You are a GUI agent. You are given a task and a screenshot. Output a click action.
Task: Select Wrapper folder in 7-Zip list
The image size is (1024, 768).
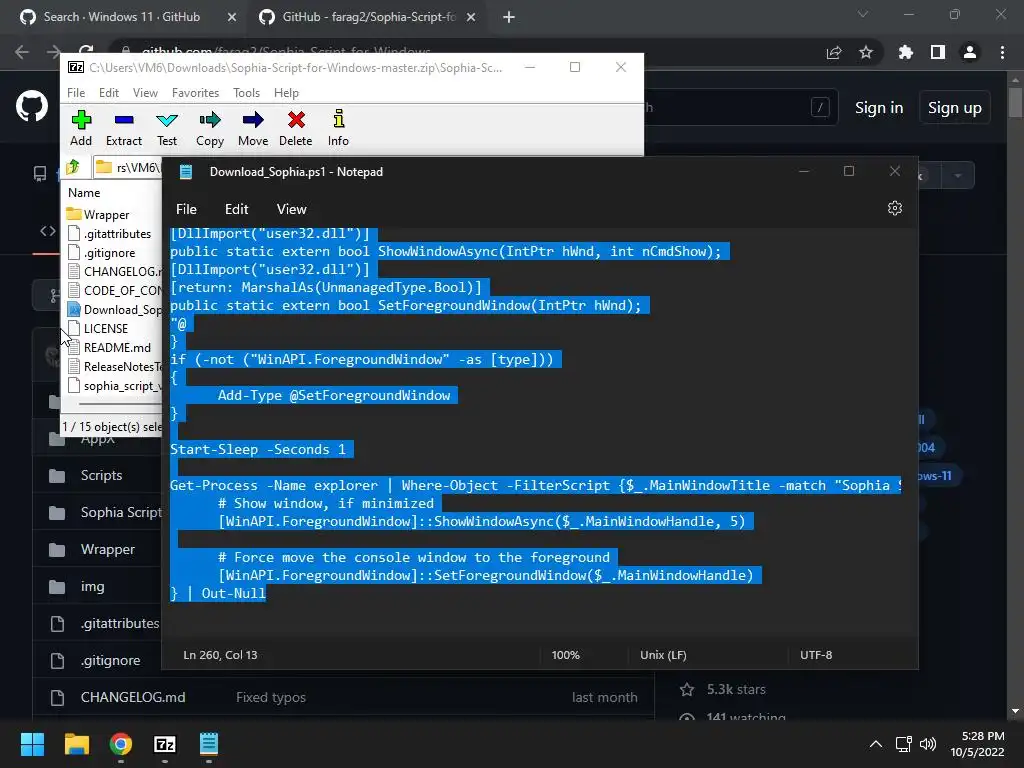click(x=106, y=214)
